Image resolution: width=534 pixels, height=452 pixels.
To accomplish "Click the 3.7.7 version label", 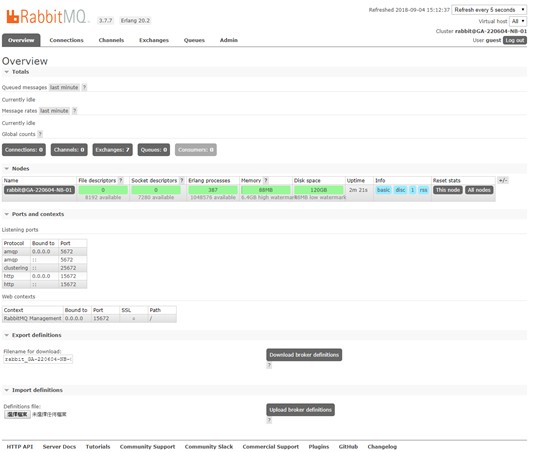I will point(106,20).
